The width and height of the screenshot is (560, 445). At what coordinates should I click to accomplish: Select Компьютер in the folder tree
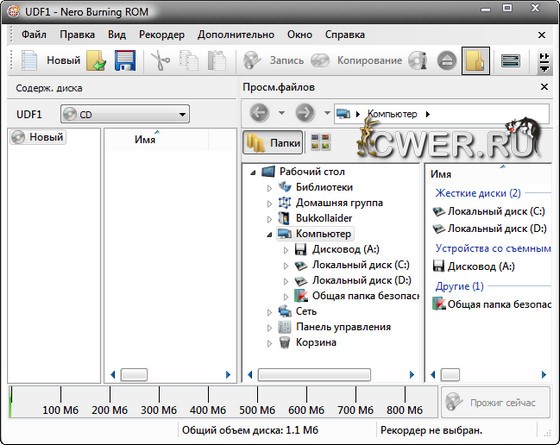pyautogui.click(x=315, y=234)
